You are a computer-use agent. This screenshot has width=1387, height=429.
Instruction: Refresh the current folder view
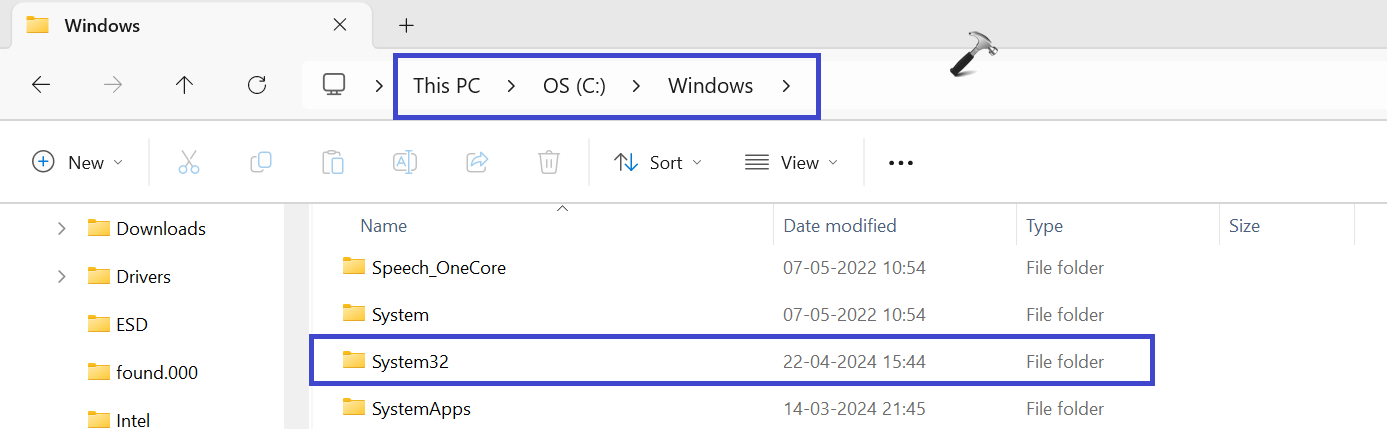pyautogui.click(x=257, y=85)
